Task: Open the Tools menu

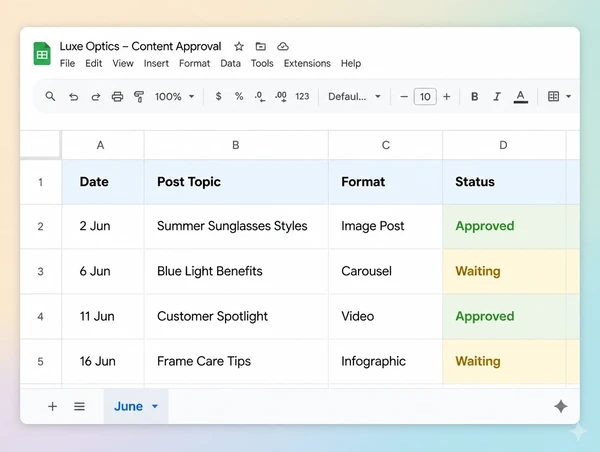Action: pyautogui.click(x=262, y=63)
